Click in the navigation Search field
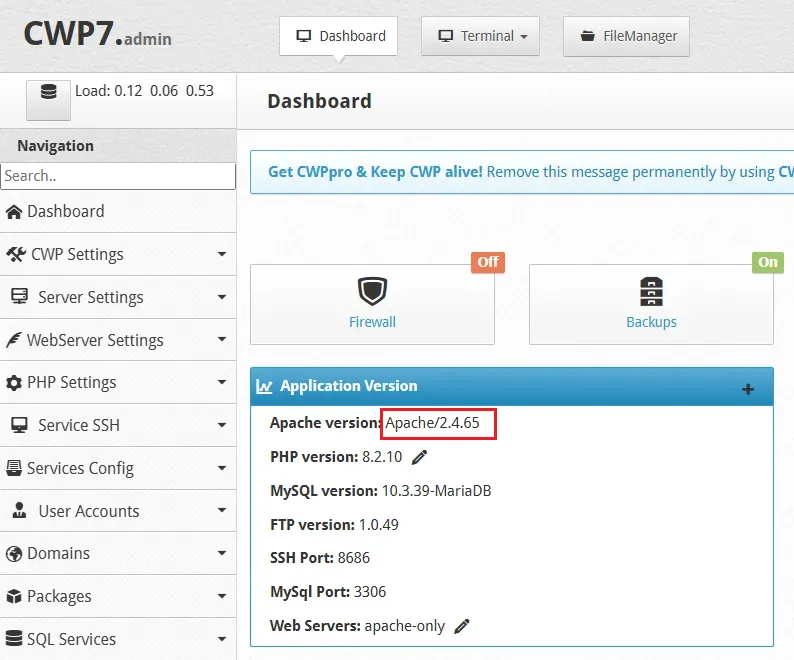Viewport: 794px width, 660px height. coord(118,176)
